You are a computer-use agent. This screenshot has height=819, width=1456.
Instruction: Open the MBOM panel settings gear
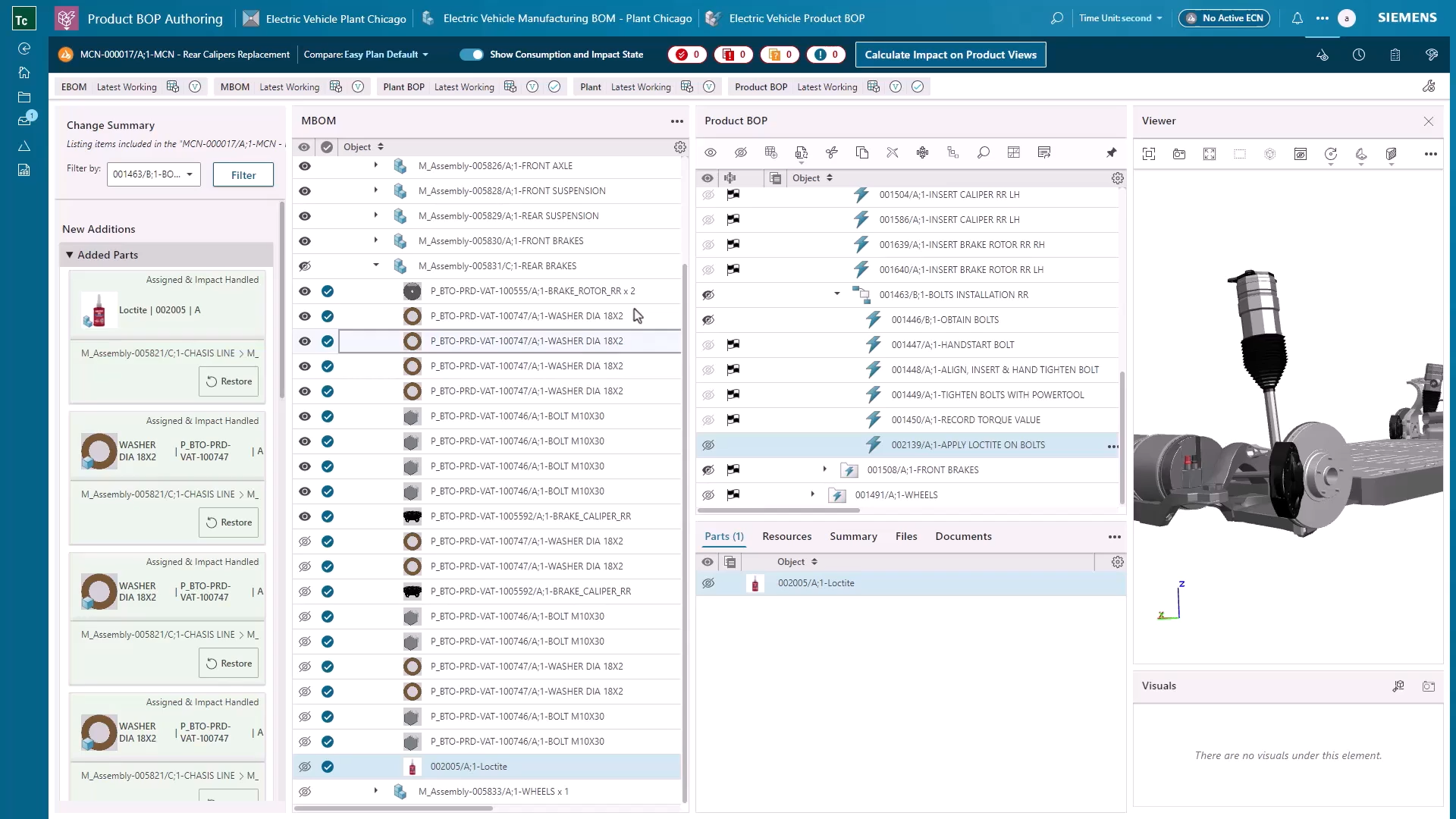click(x=679, y=147)
